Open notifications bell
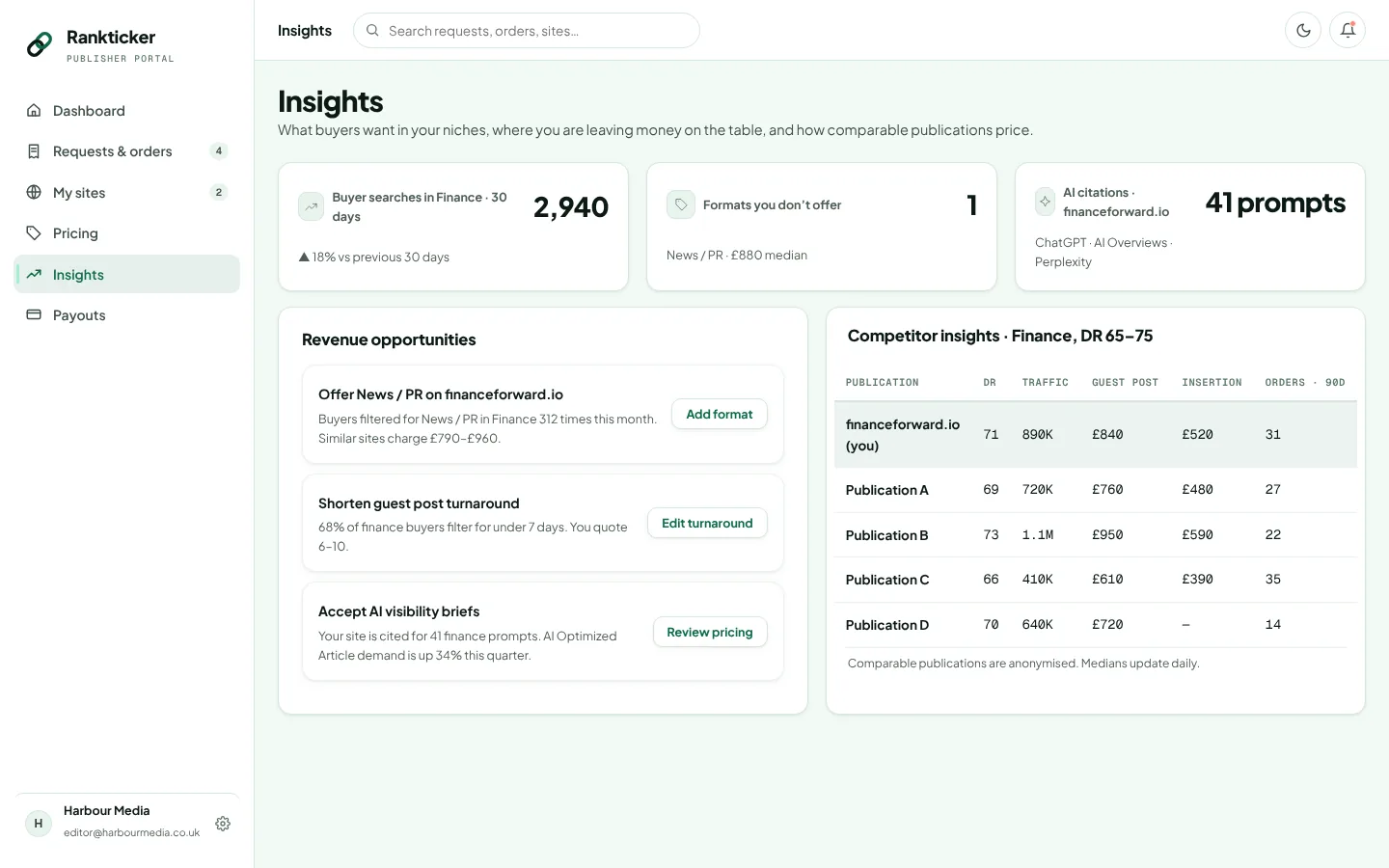The image size is (1389, 868). coord(1348,30)
